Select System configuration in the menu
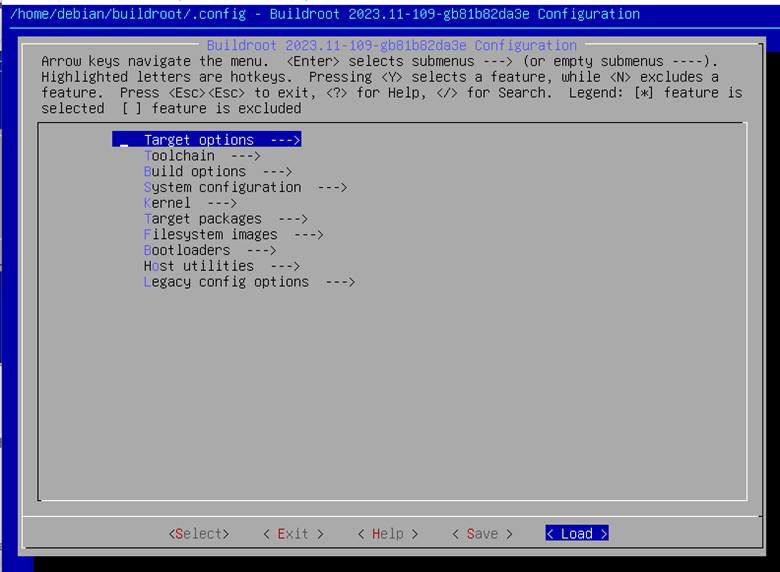Viewport: 780px width, 572px height. click(x=222, y=187)
